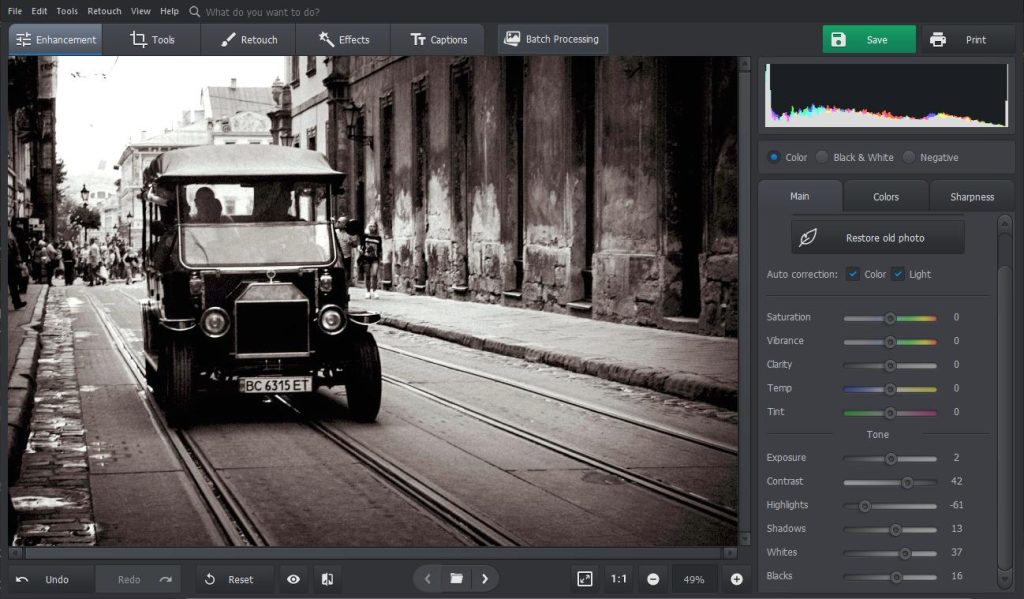Open the folder to browse photos
The image size is (1024, 599).
[457, 578]
